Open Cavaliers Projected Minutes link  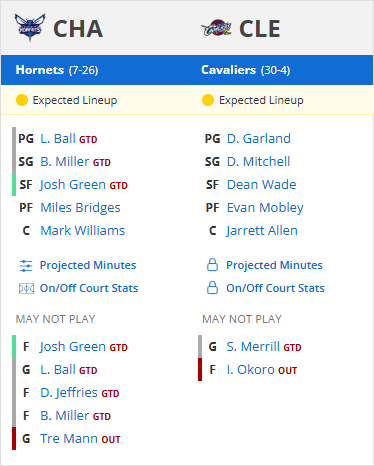274,265
